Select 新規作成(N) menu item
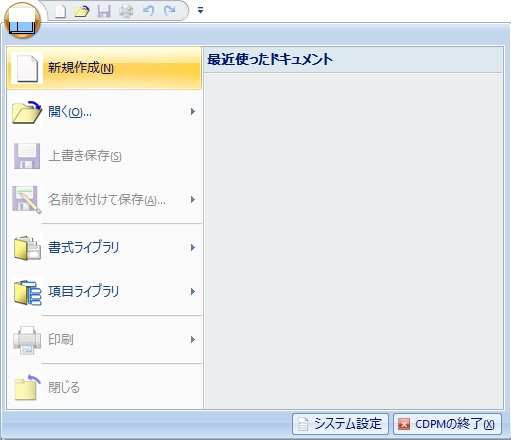The width and height of the screenshot is (511, 440). pos(104,68)
